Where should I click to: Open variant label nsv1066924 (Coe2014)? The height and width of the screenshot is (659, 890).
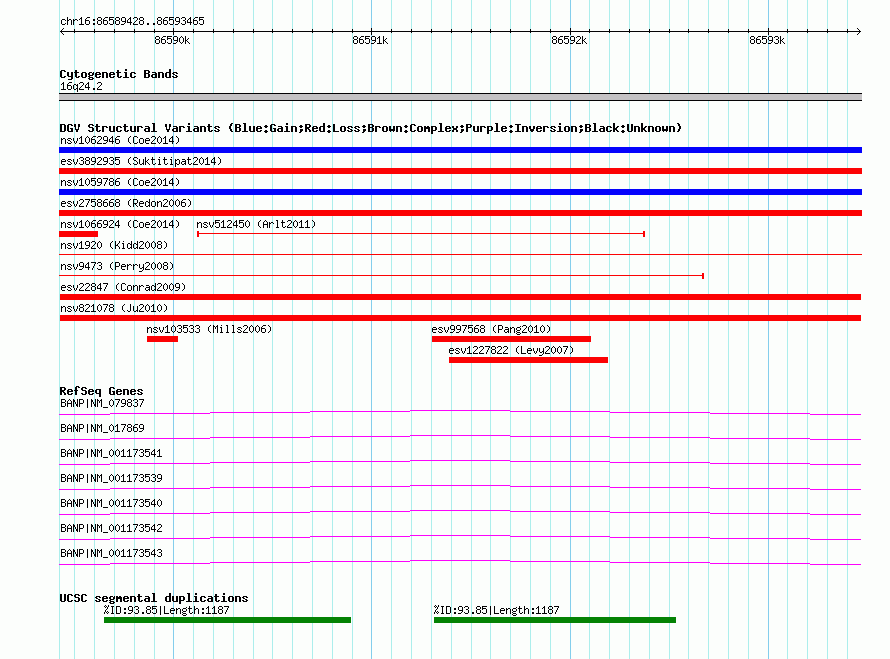pos(120,224)
